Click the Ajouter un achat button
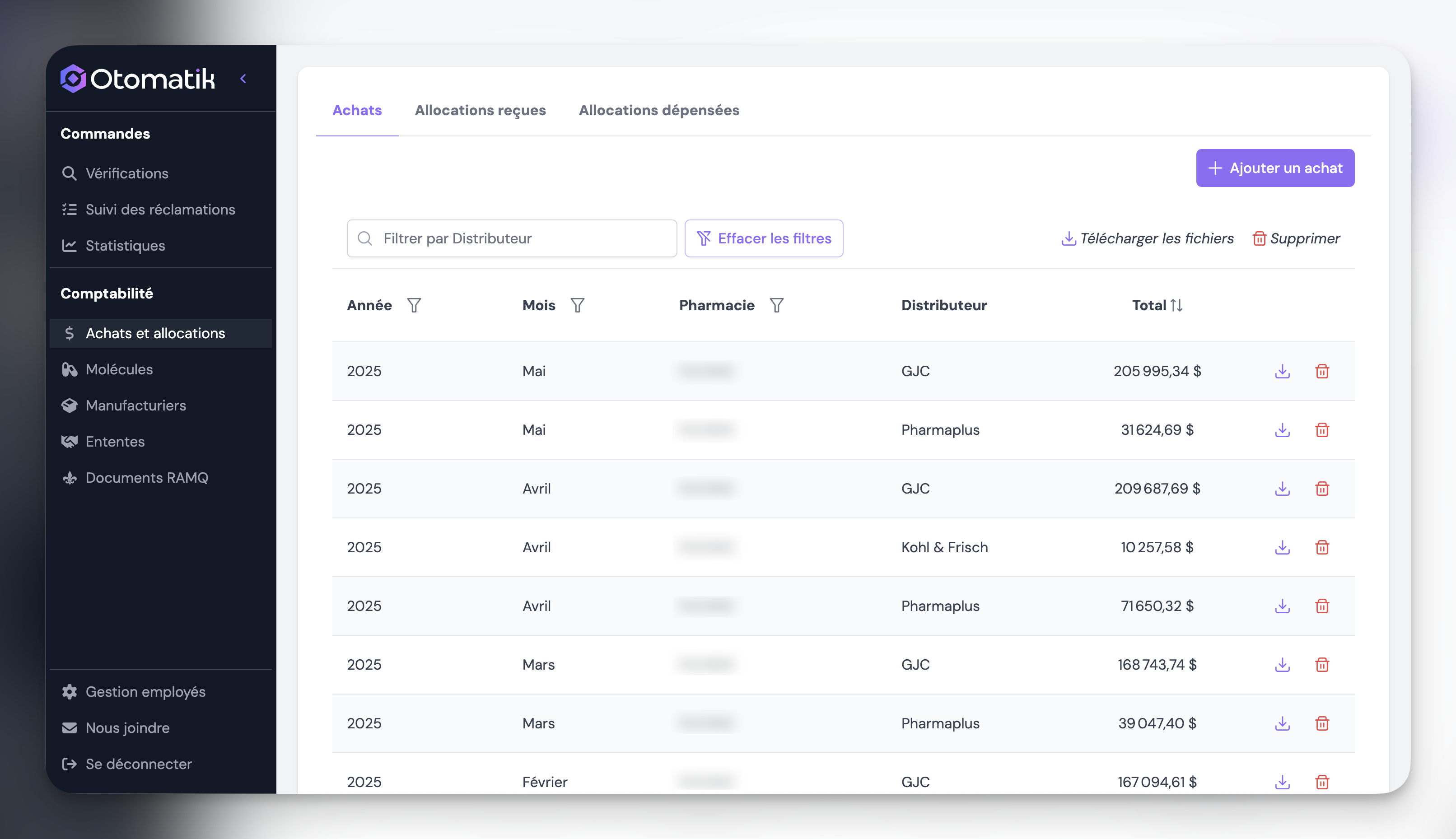 click(1274, 168)
